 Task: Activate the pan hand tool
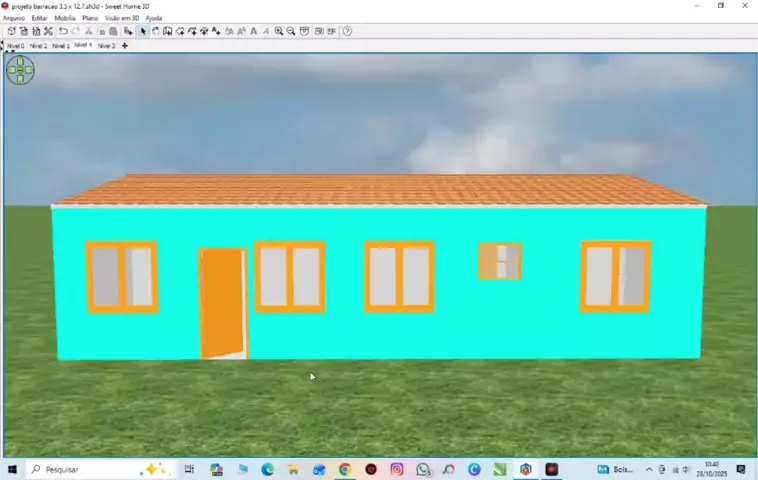coord(155,31)
